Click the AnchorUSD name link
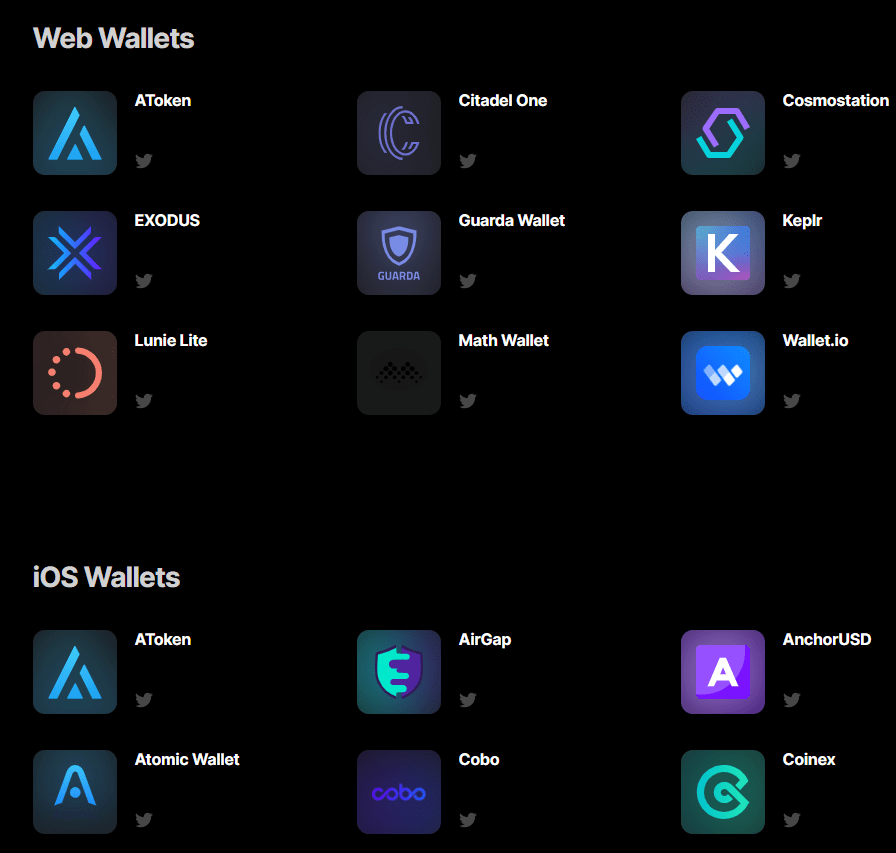896x853 pixels. tap(827, 639)
